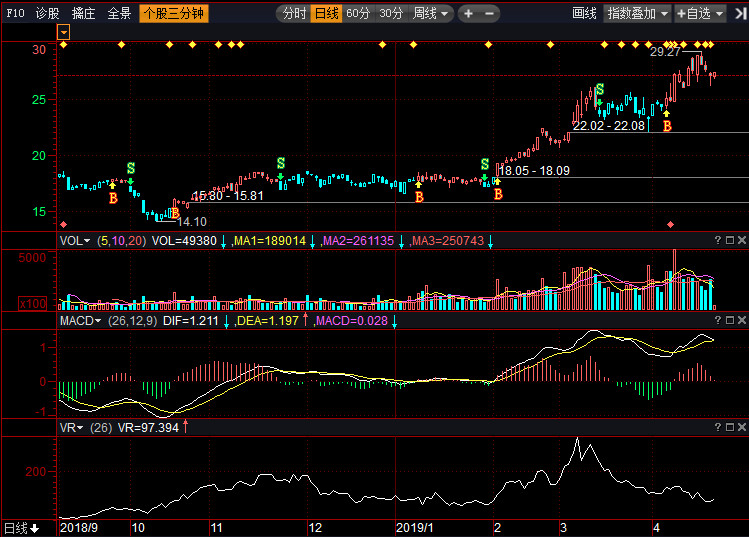Click the 画线 drawing tools button
749x537 pixels.
pyautogui.click(x=584, y=14)
